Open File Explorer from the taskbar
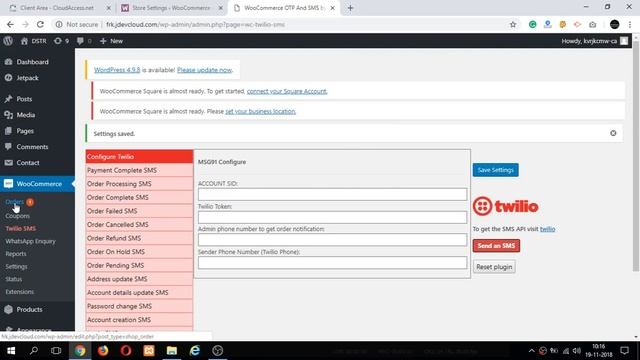Viewport: 640px width, 360px height. click(172, 351)
